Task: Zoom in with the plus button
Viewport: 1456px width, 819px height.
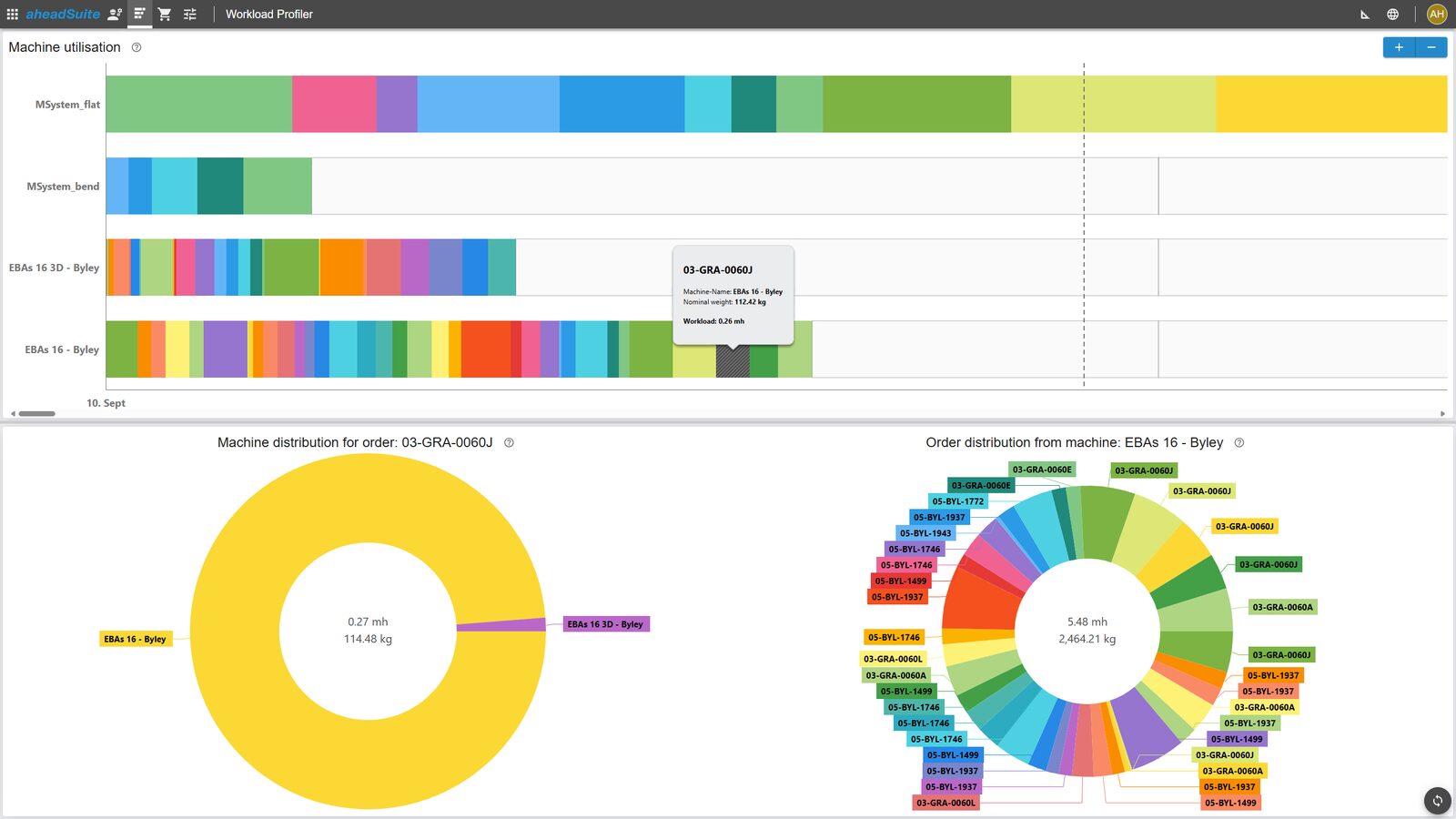Action: click(x=1399, y=47)
